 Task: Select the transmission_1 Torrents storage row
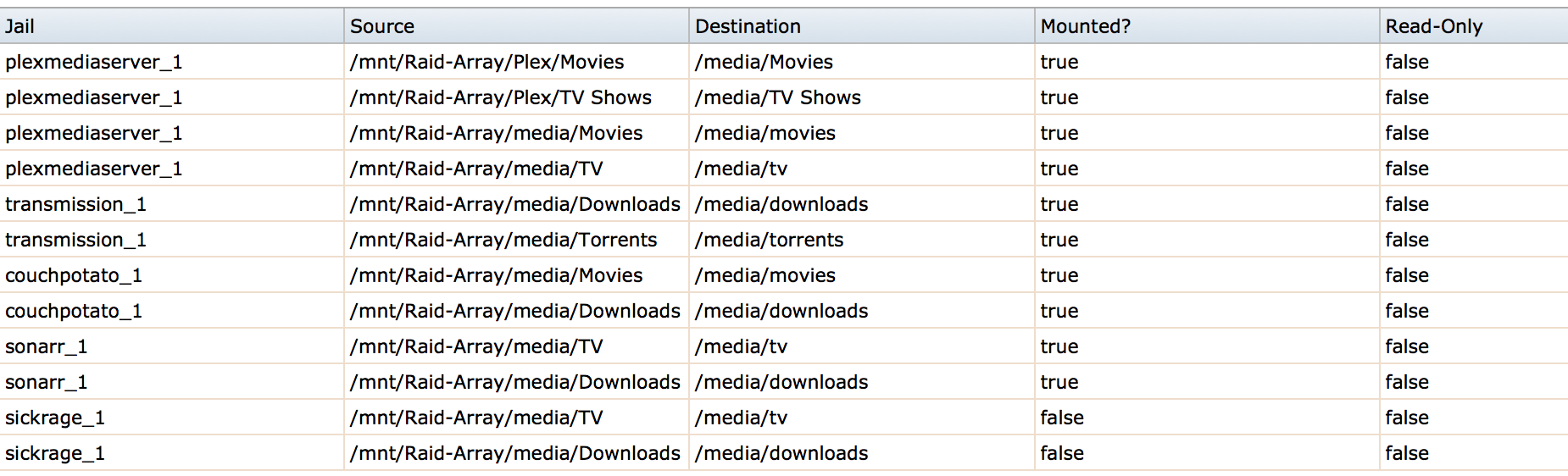pos(784,240)
